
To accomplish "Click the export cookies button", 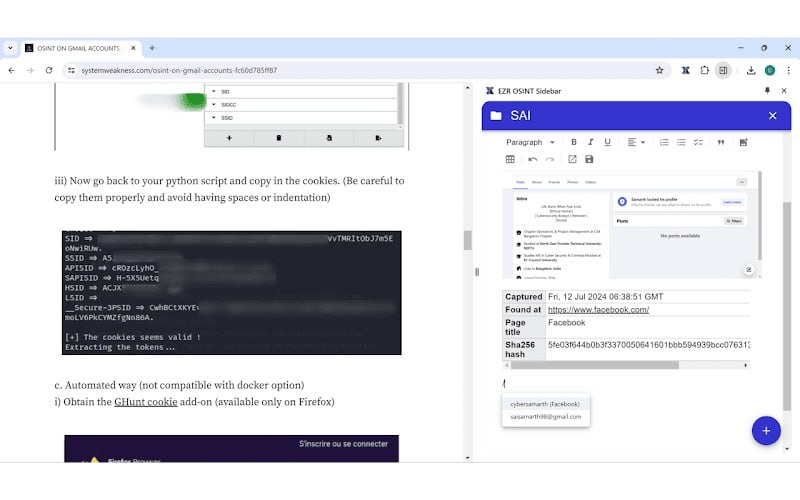I will tap(378, 138).
